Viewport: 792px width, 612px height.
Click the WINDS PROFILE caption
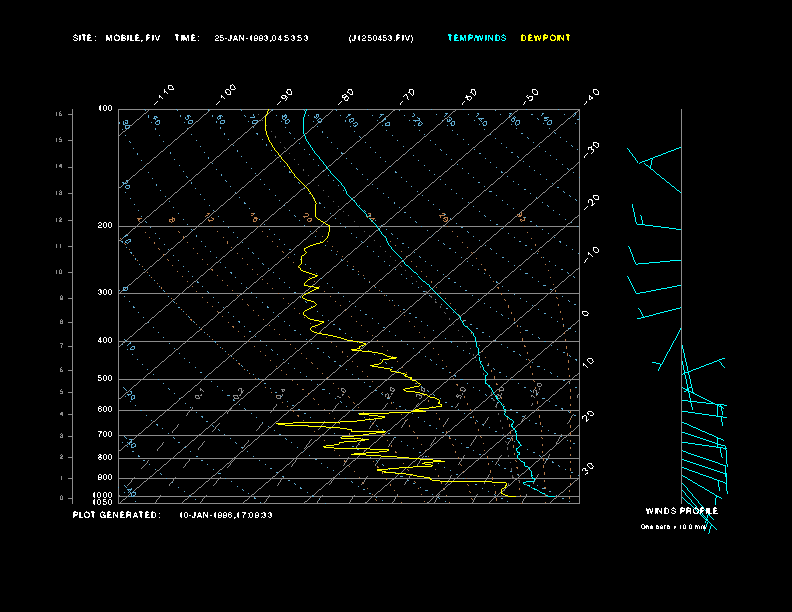tap(681, 511)
